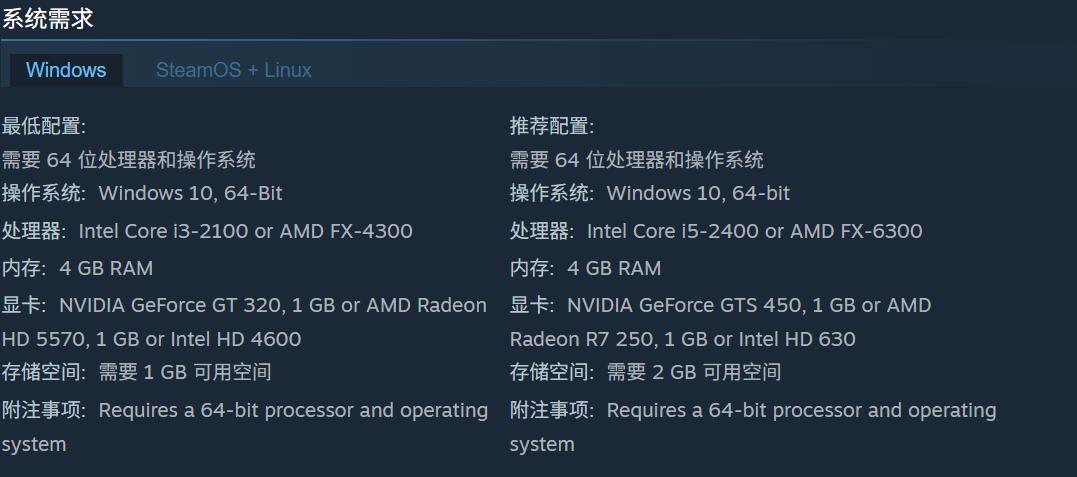The height and width of the screenshot is (477, 1077).
Task: Click the 附注事项 note under minimum requirements
Action: coord(244,410)
